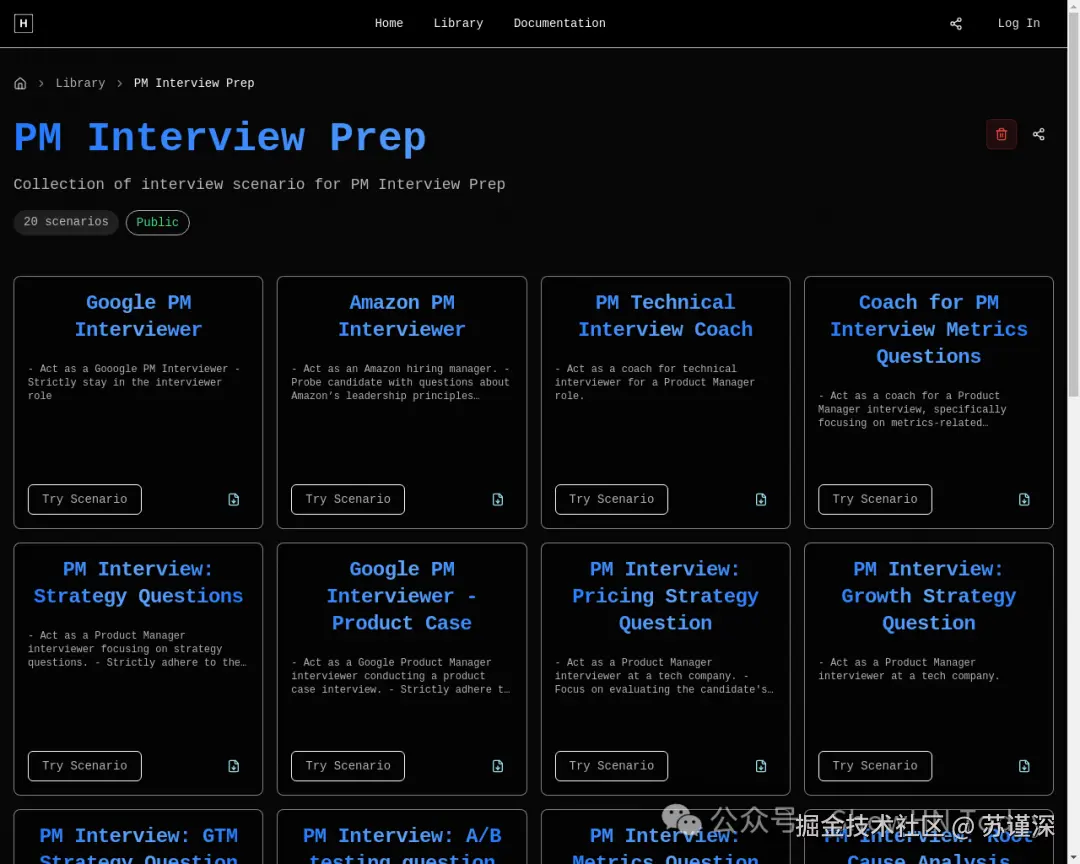1080x864 pixels.
Task: Open PM Interview: GTM Strategy Question title
Action: pyautogui.click(x=138, y=846)
